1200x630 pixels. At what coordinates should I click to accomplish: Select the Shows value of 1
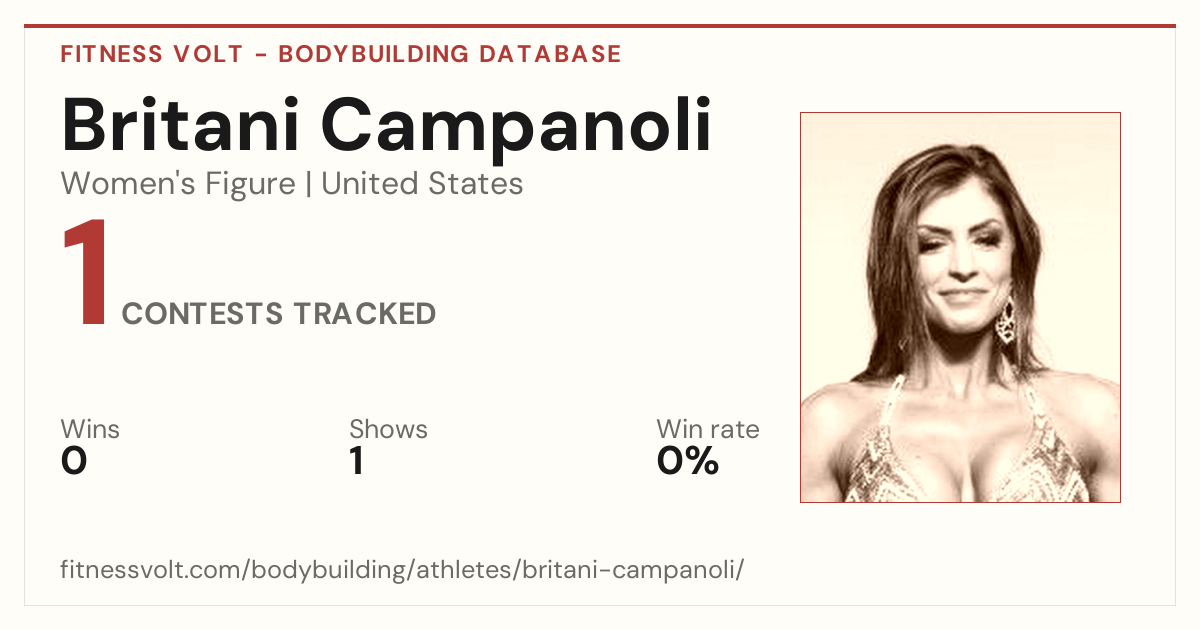click(x=357, y=461)
